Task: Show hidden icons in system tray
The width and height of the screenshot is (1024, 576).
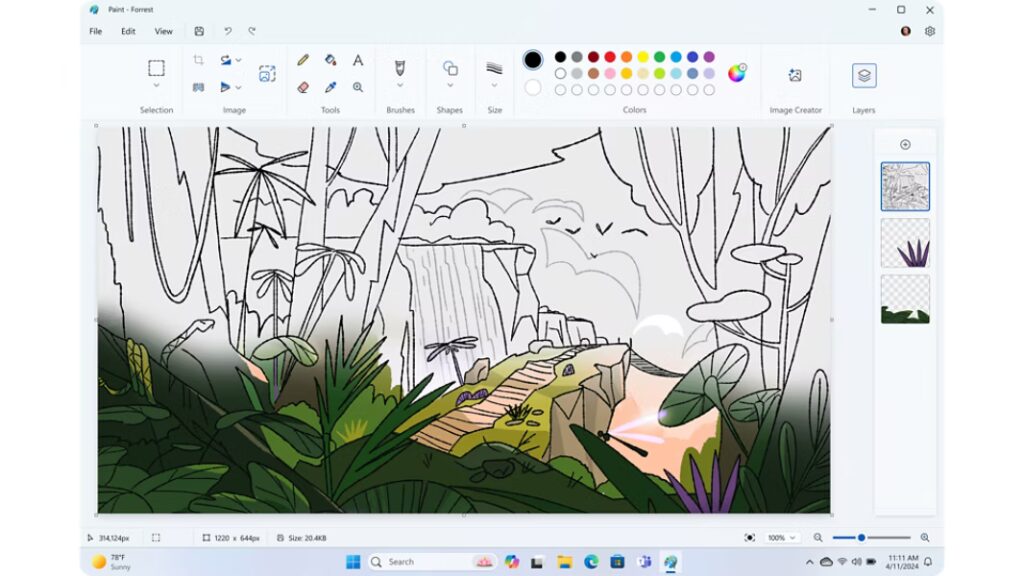Action: (x=809, y=562)
